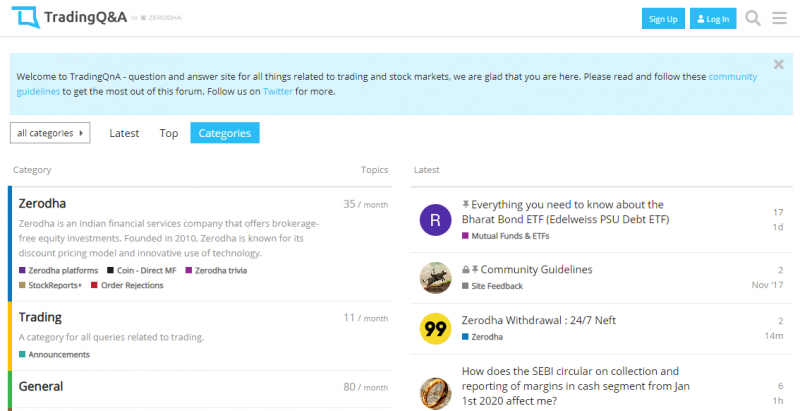Viewport: 800px width, 411px height.
Task: Open Order Rejections subcategory
Action: pyautogui.click(x=127, y=285)
